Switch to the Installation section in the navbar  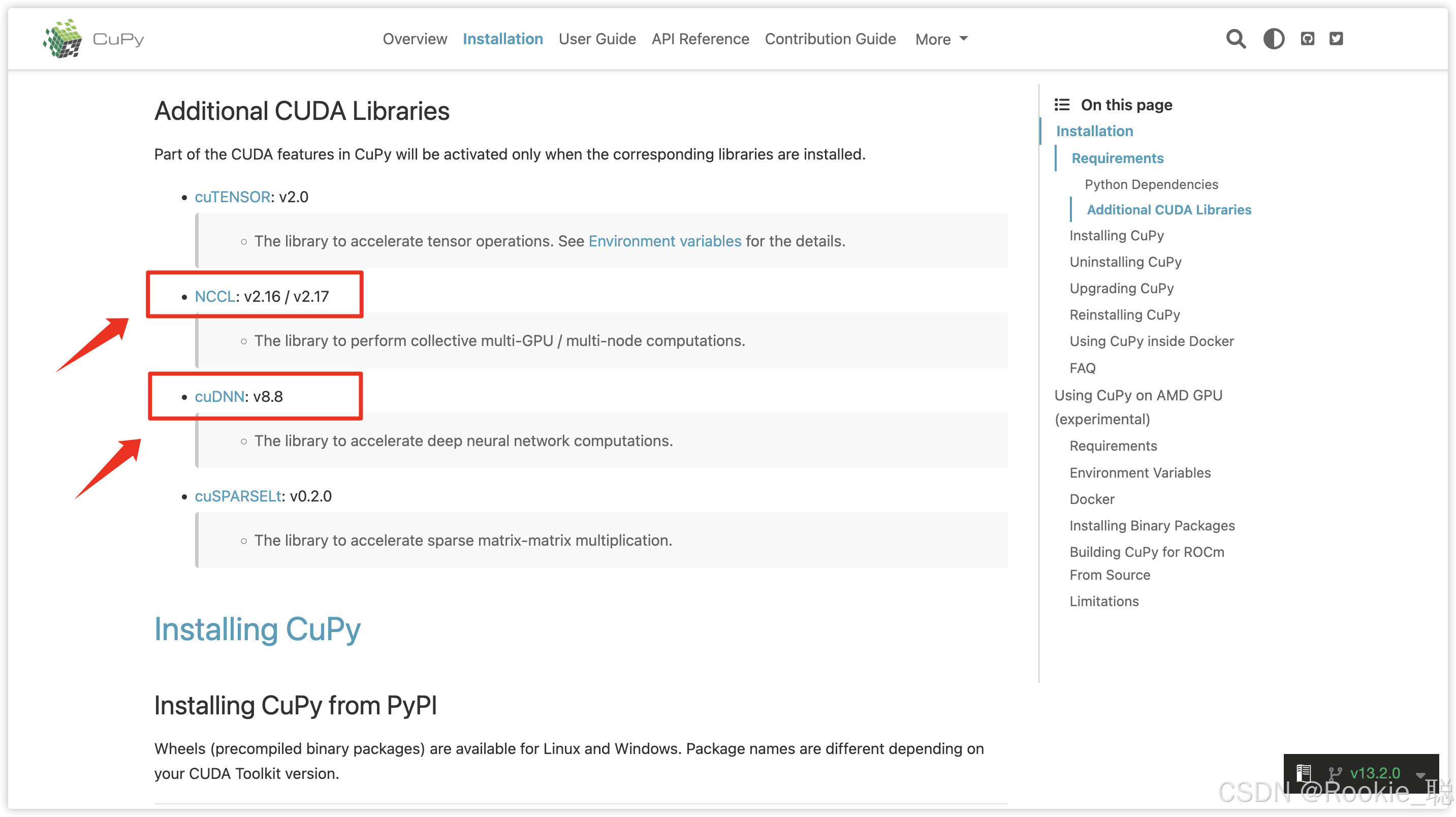(x=502, y=39)
